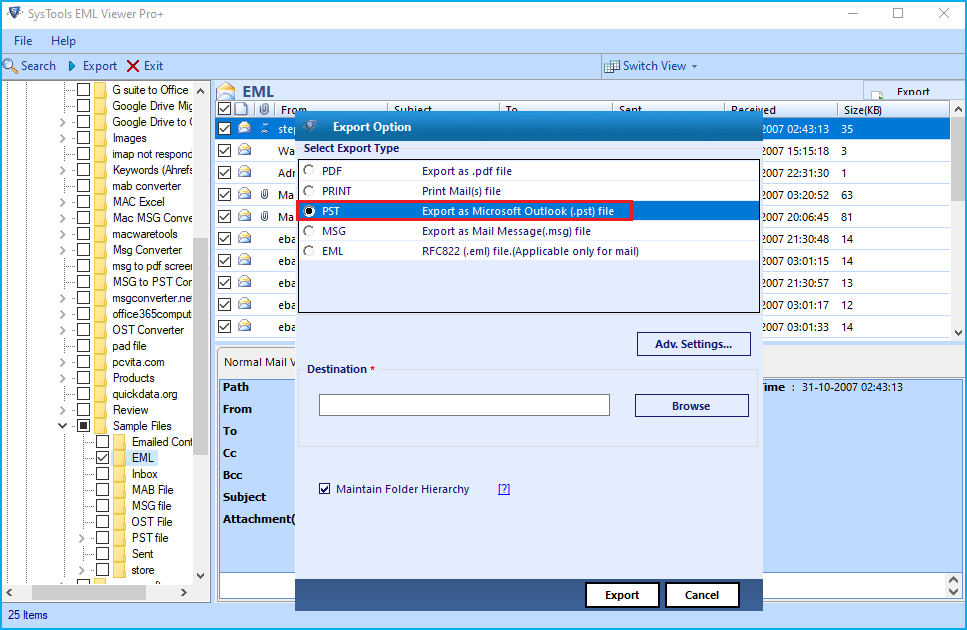Toggle Maintain Folder Hierarchy checkbox
Viewport: 967px width, 630px height.
324,489
